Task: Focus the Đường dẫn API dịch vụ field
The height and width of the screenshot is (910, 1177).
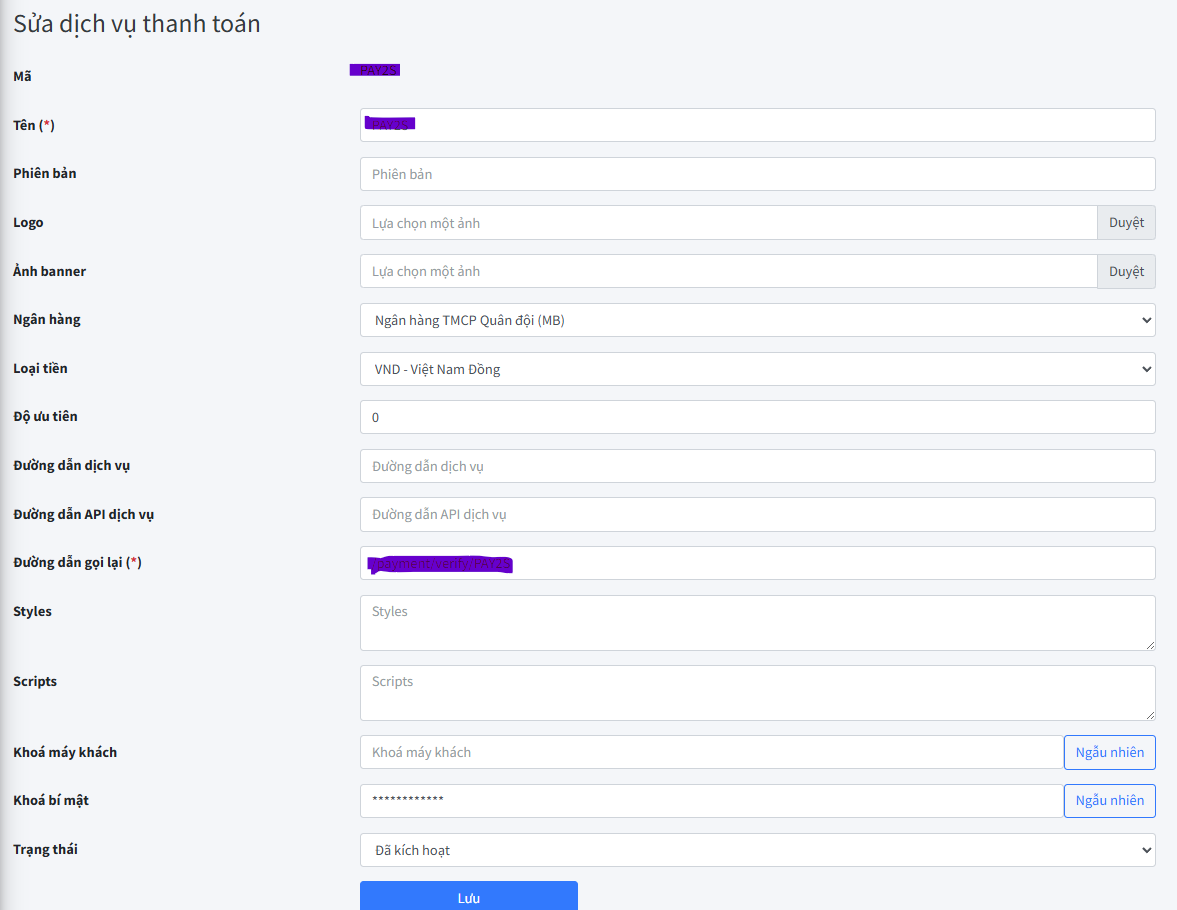Action: pos(757,514)
